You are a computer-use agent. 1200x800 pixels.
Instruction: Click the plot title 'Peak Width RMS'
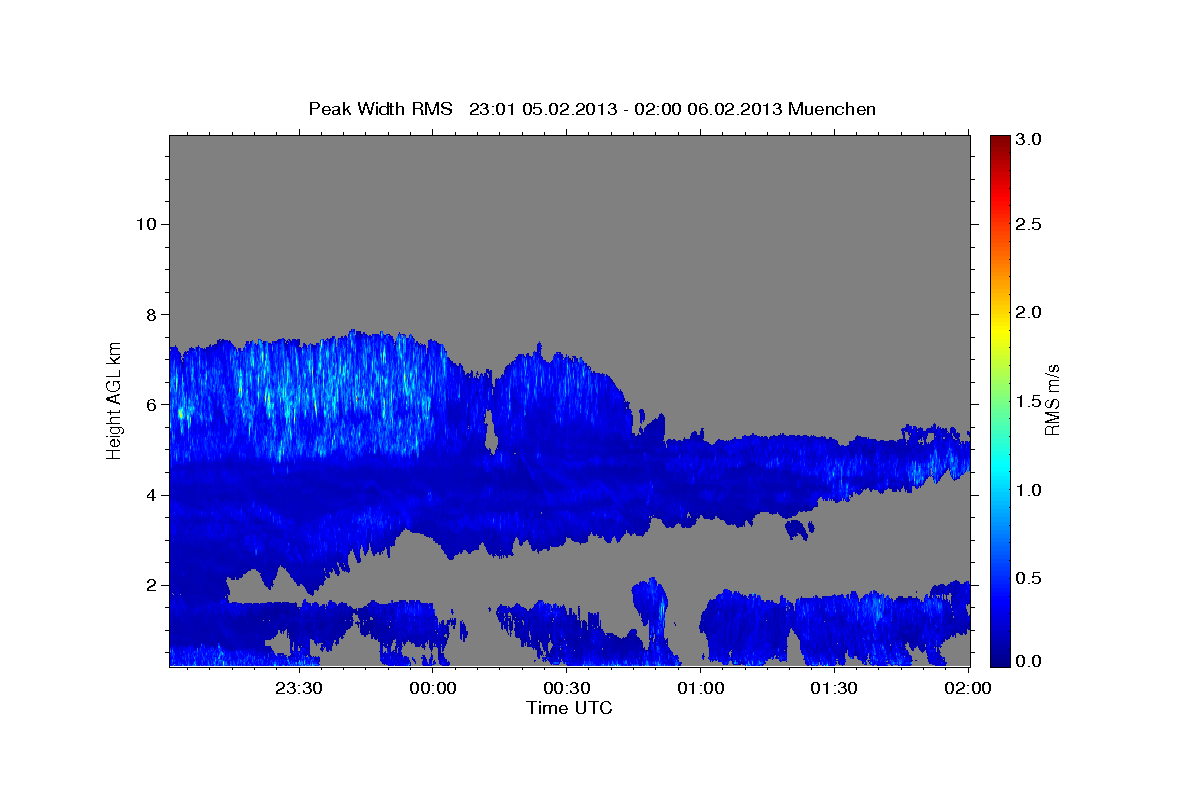[x=380, y=109]
